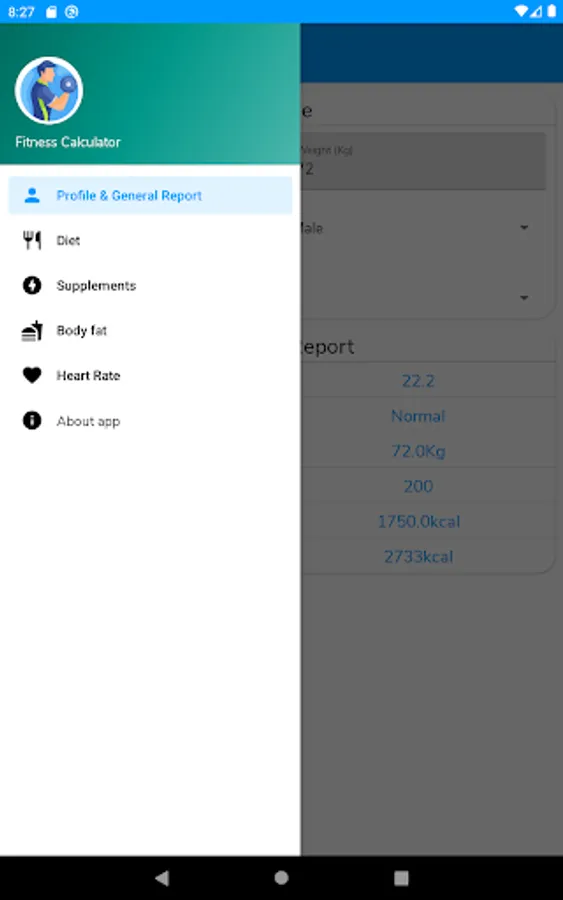This screenshot has height=900, width=563.
Task: Tap the Fitness Calculator avatar logo
Action: [x=49, y=91]
